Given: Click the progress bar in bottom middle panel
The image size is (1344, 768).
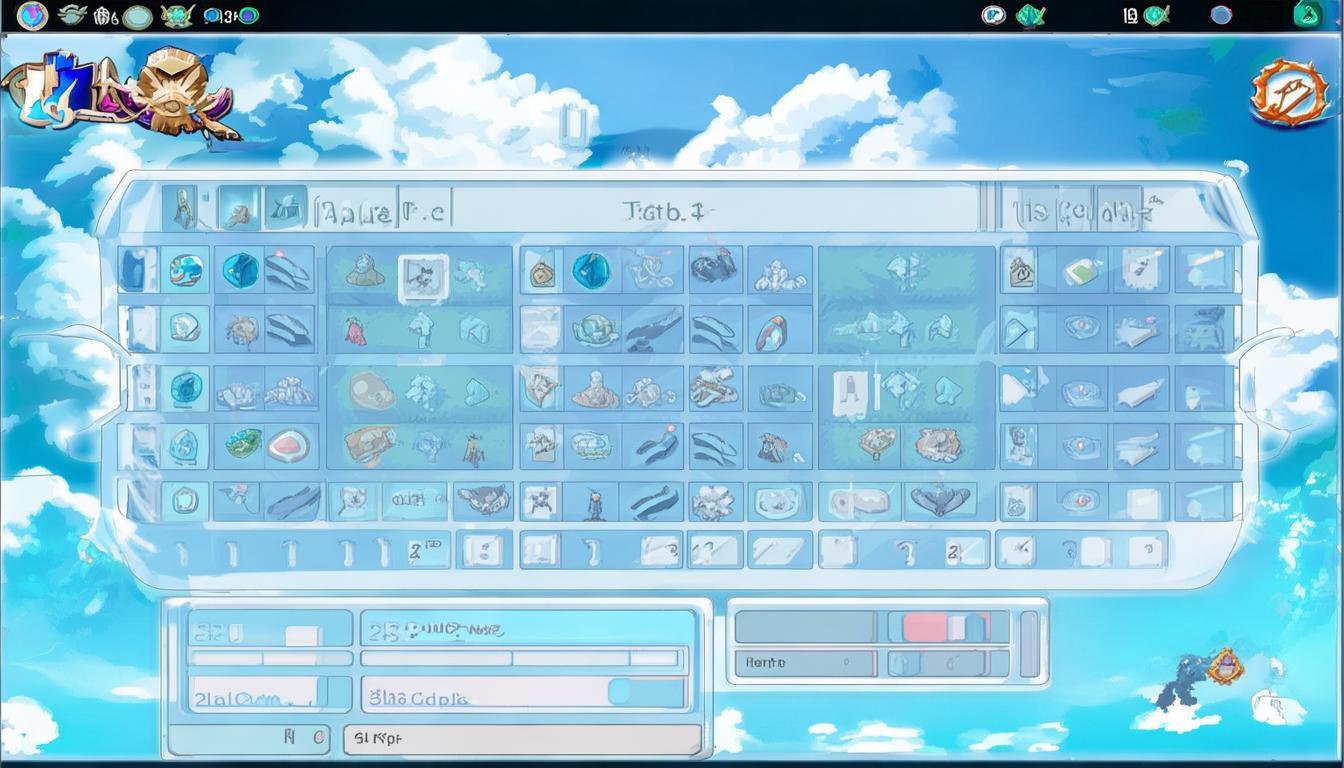Looking at the screenshot, I should pyautogui.click(x=519, y=658).
